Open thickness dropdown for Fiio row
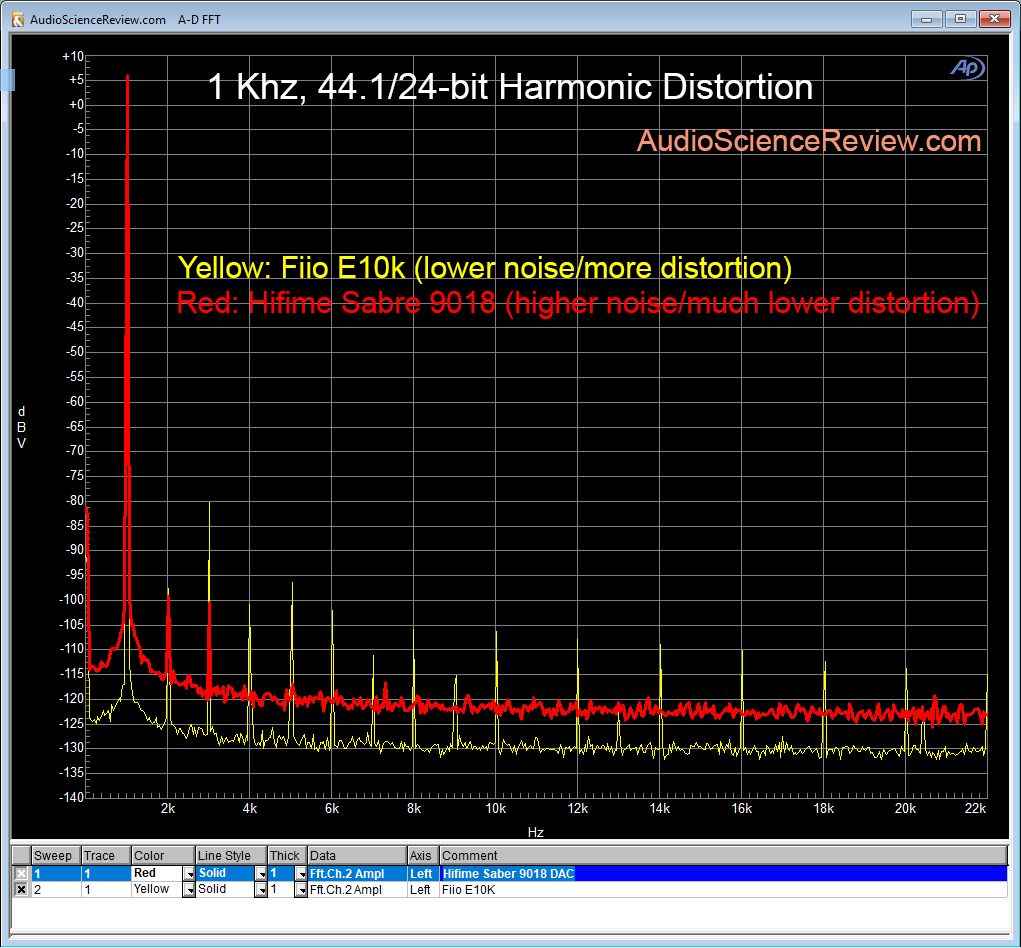1021x948 pixels. click(301, 889)
